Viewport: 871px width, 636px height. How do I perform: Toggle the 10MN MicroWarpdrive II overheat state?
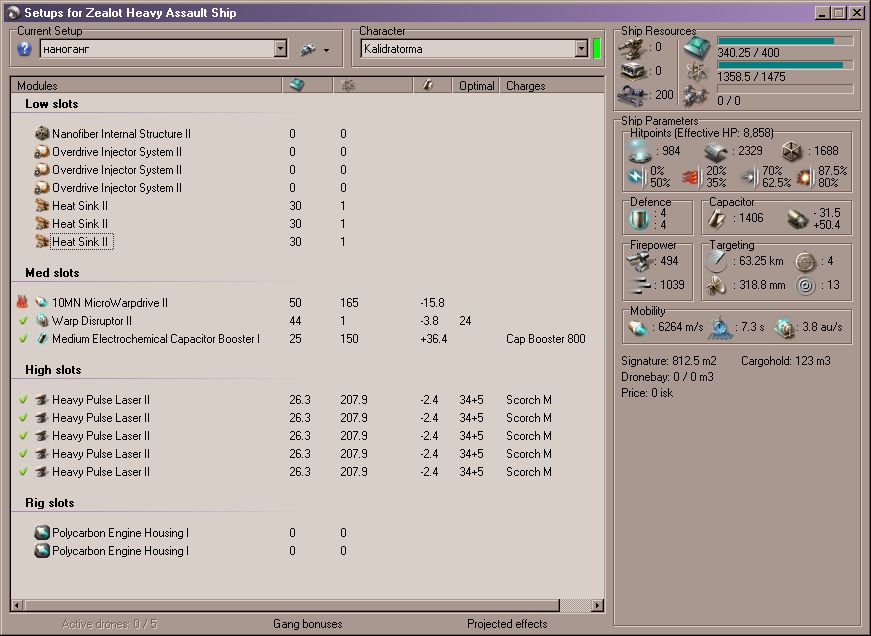pyautogui.click(x=23, y=302)
